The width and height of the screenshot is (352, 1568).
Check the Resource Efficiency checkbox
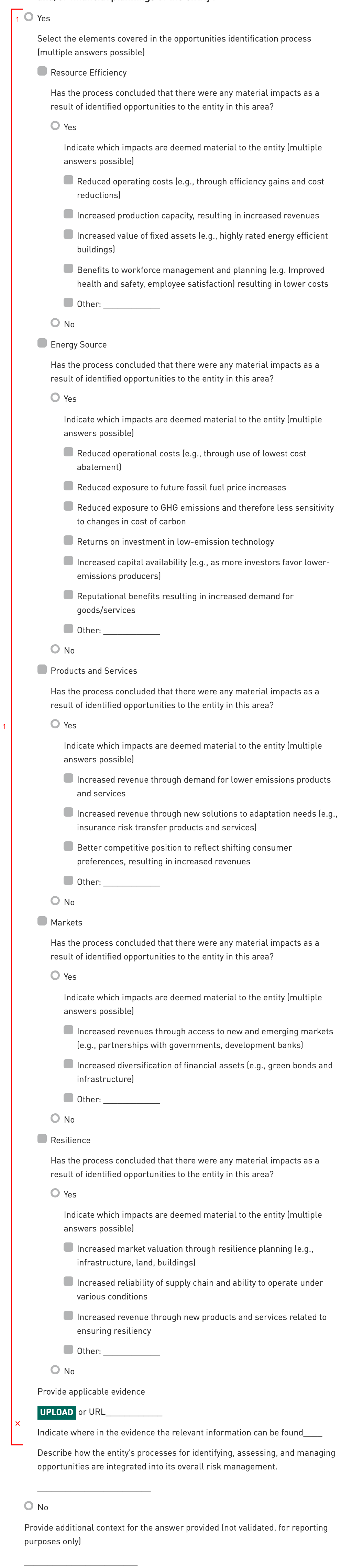pos(42,71)
